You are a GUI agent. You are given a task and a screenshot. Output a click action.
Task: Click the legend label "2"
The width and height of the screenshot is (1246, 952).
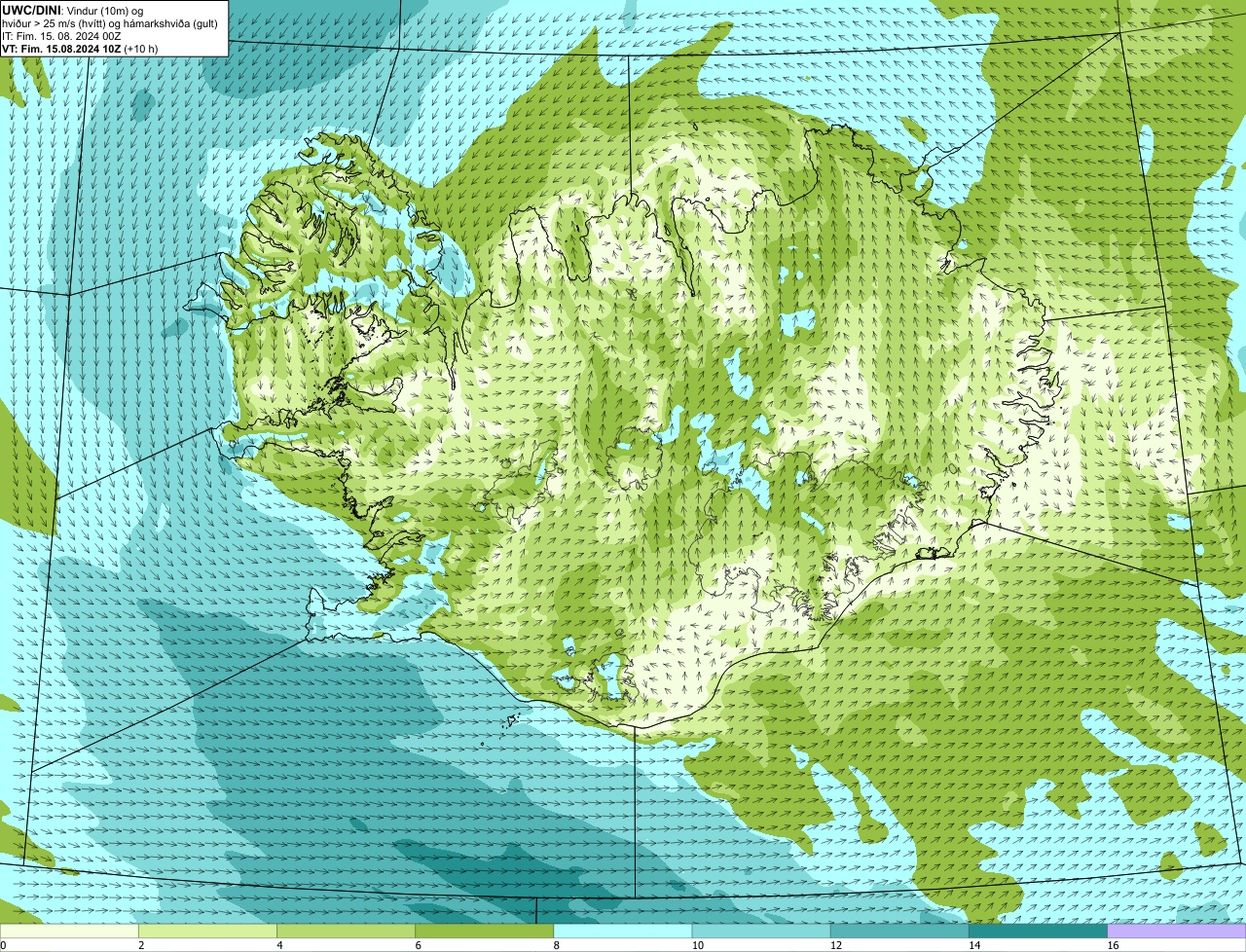[141, 945]
